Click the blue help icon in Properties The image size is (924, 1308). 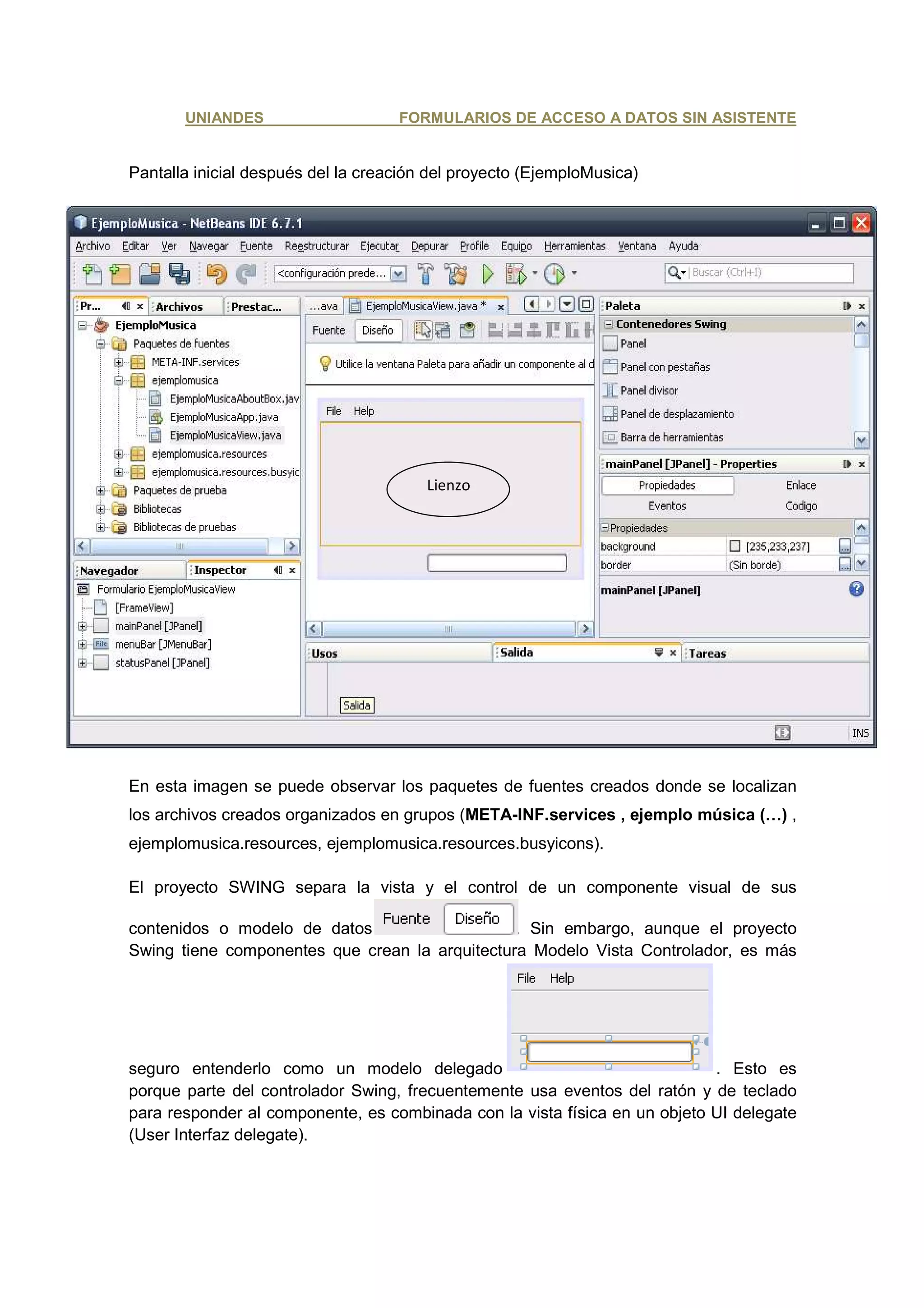856,589
